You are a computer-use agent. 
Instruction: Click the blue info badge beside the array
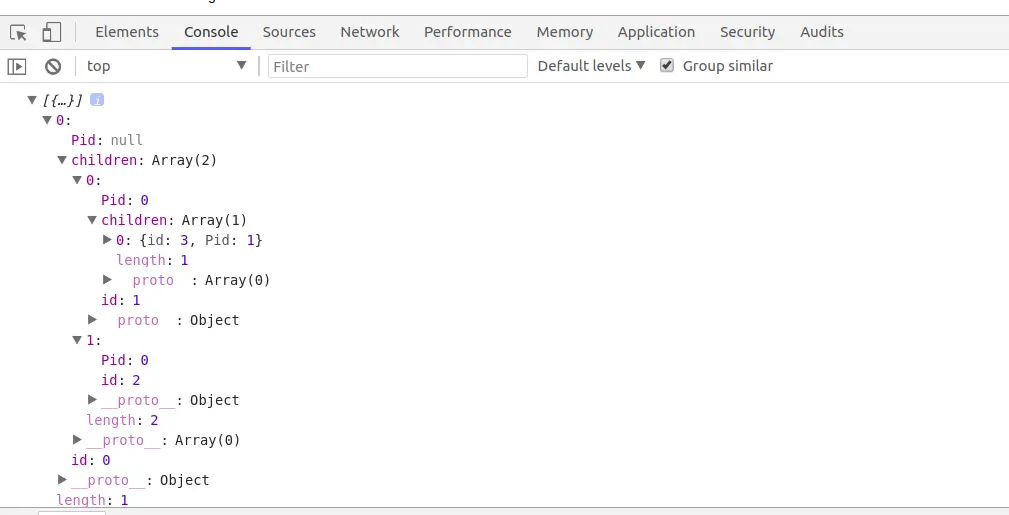[x=97, y=100]
